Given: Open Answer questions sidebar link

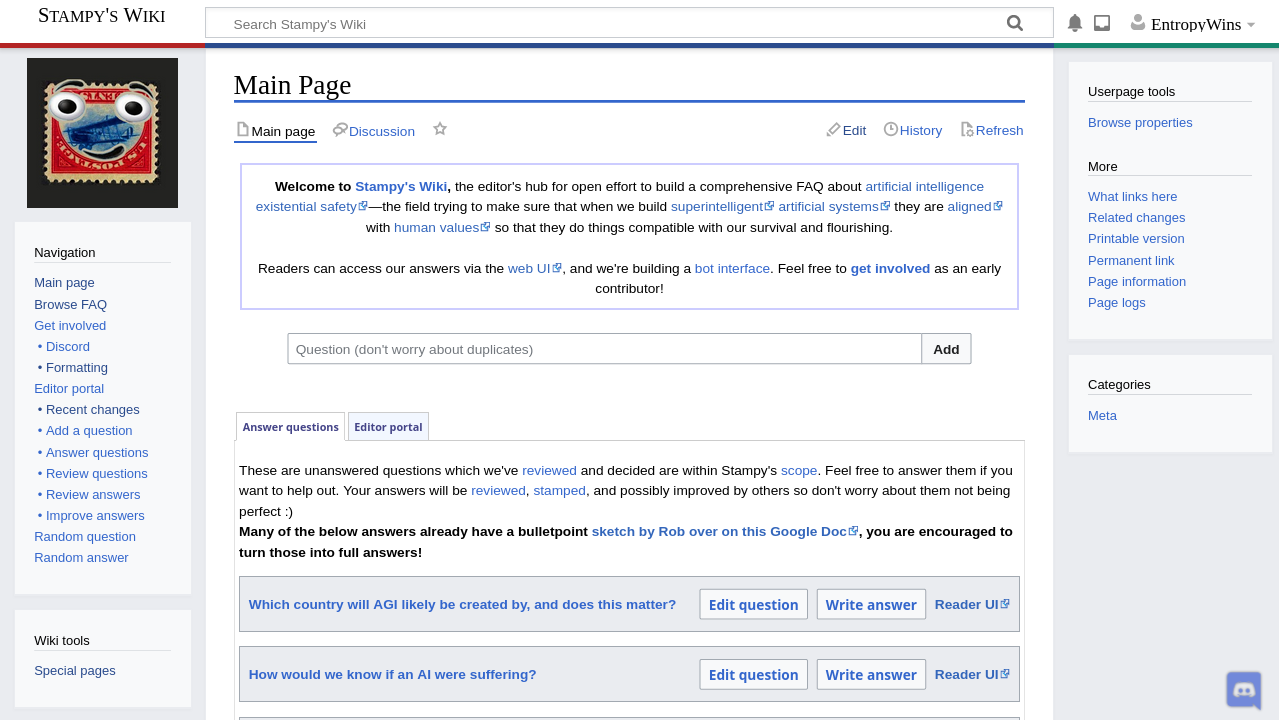Looking at the screenshot, I should coord(97,452).
